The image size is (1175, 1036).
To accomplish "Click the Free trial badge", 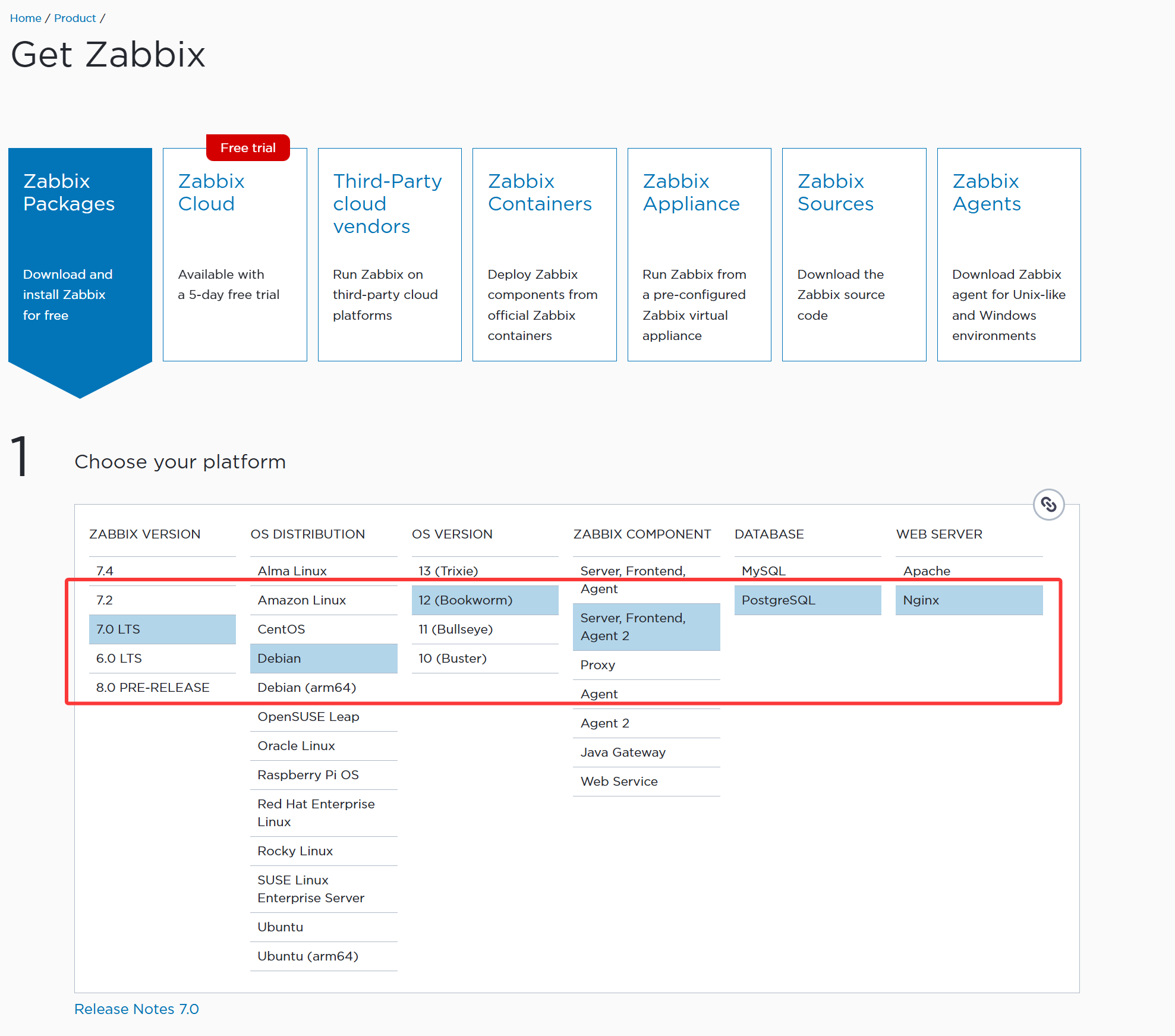I will coord(248,147).
